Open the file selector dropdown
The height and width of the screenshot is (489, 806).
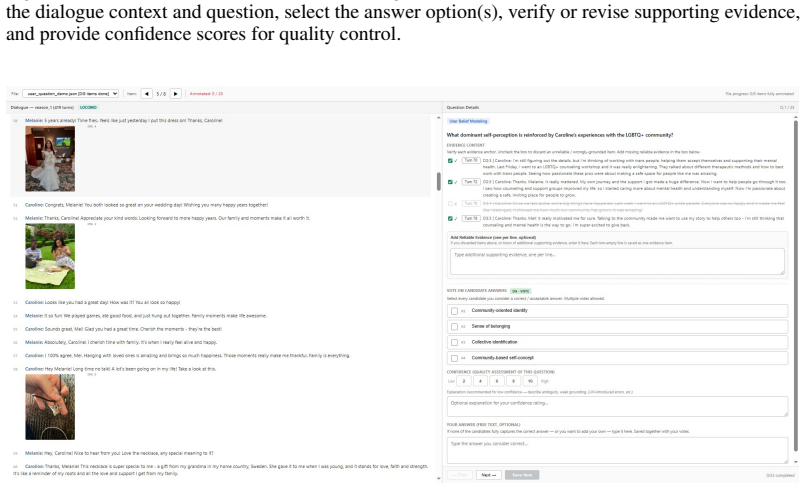[x=71, y=94]
